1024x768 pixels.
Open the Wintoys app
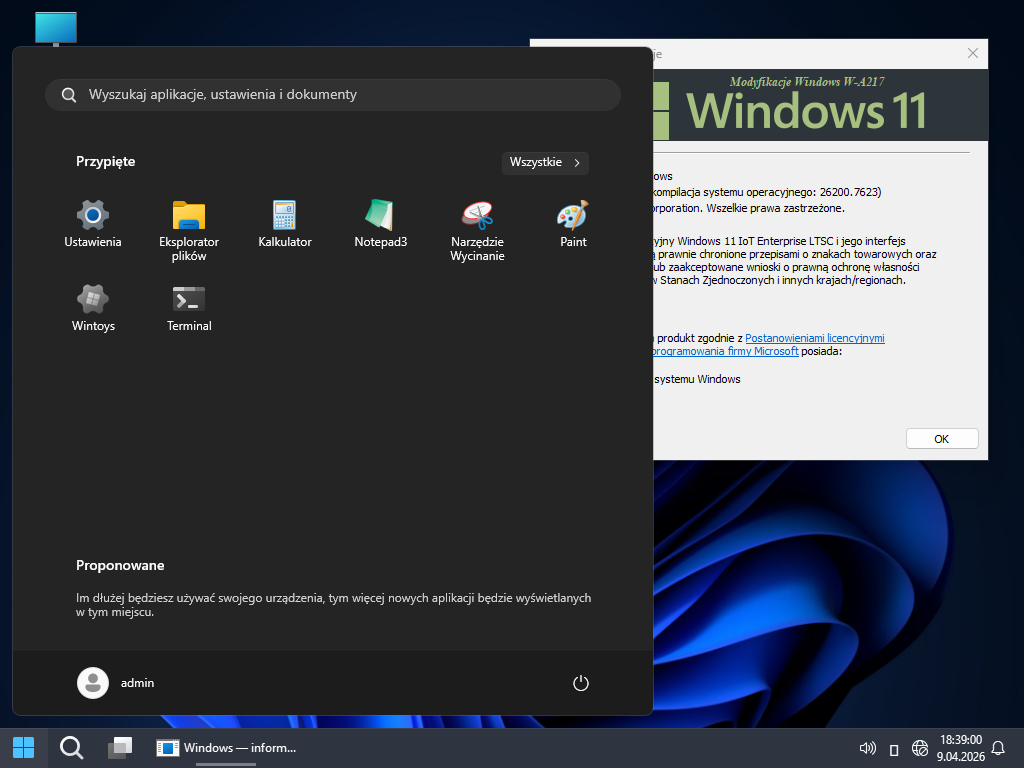point(93,307)
